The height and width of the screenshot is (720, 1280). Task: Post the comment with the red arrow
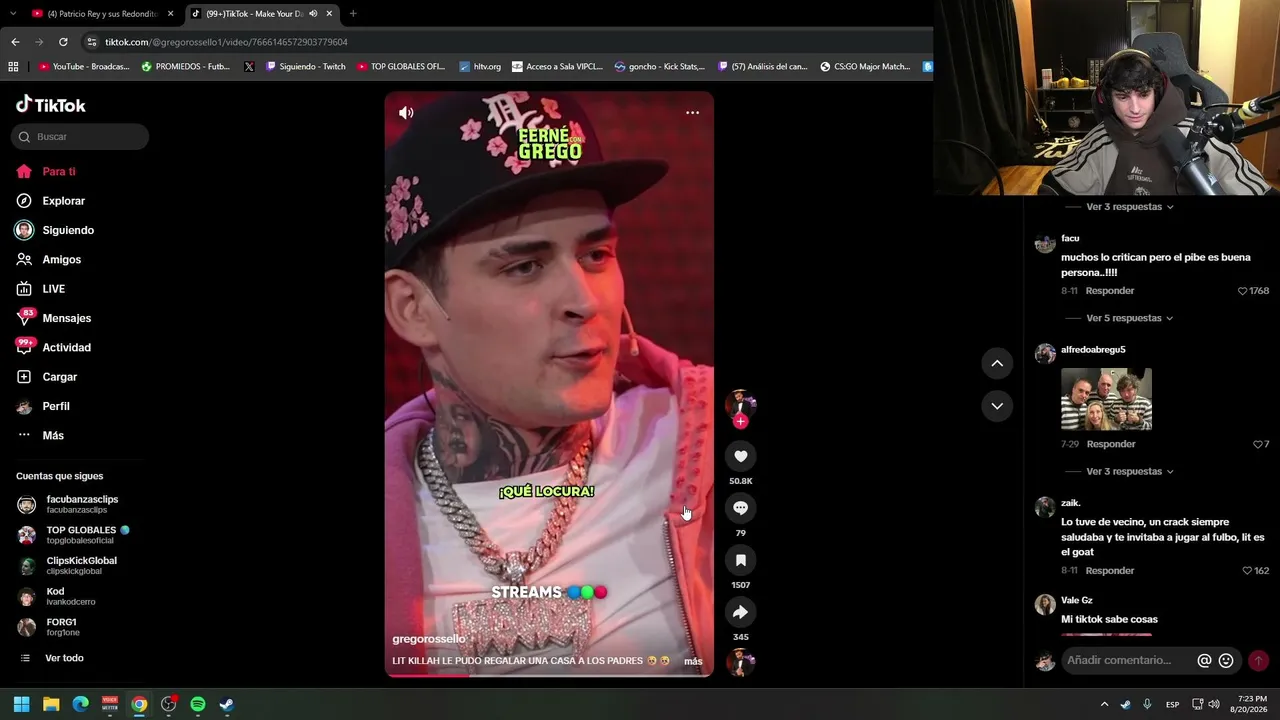1258,661
